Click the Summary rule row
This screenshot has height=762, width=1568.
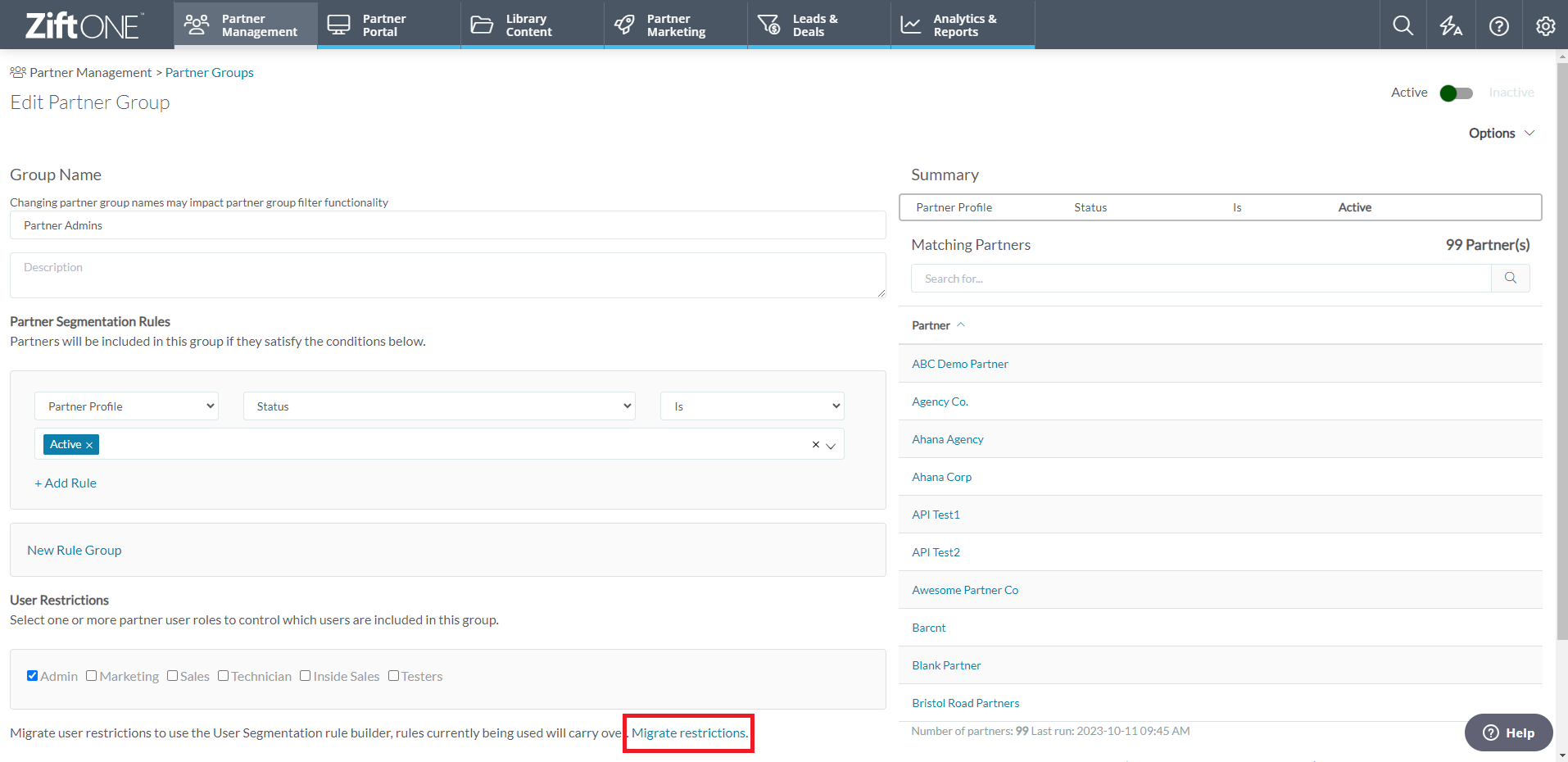[1221, 207]
